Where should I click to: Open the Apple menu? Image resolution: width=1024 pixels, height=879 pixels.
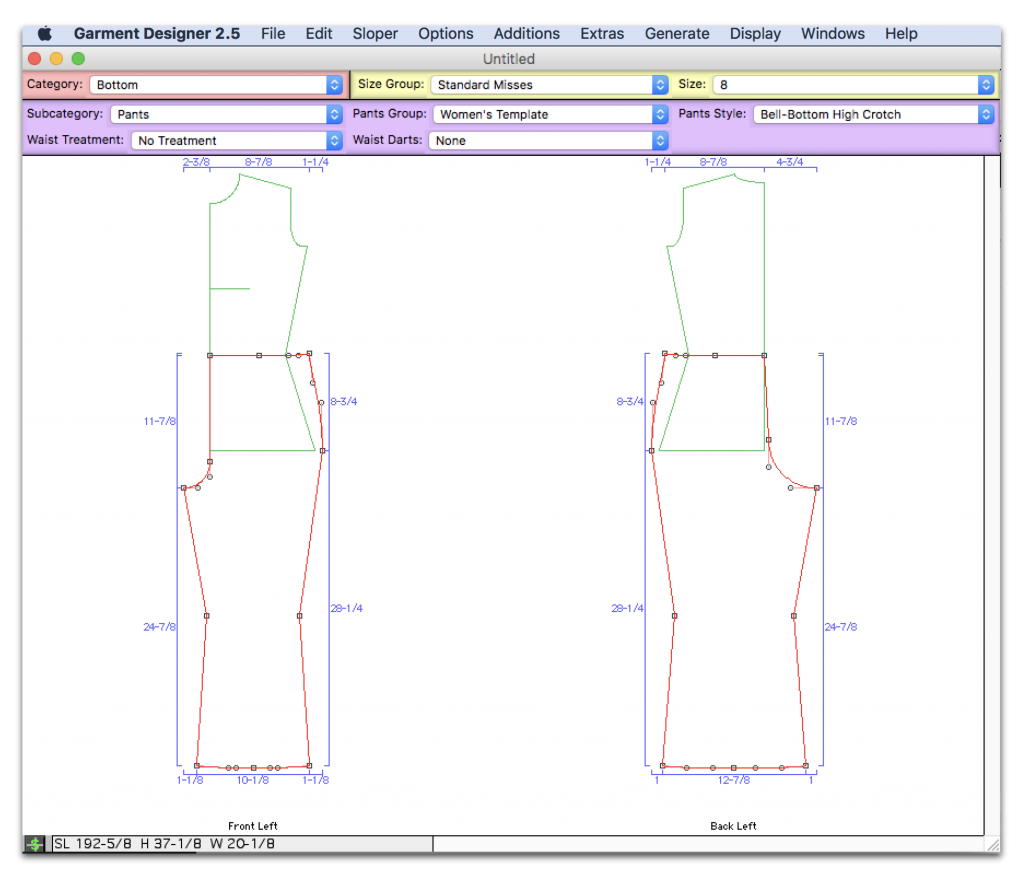(x=44, y=33)
